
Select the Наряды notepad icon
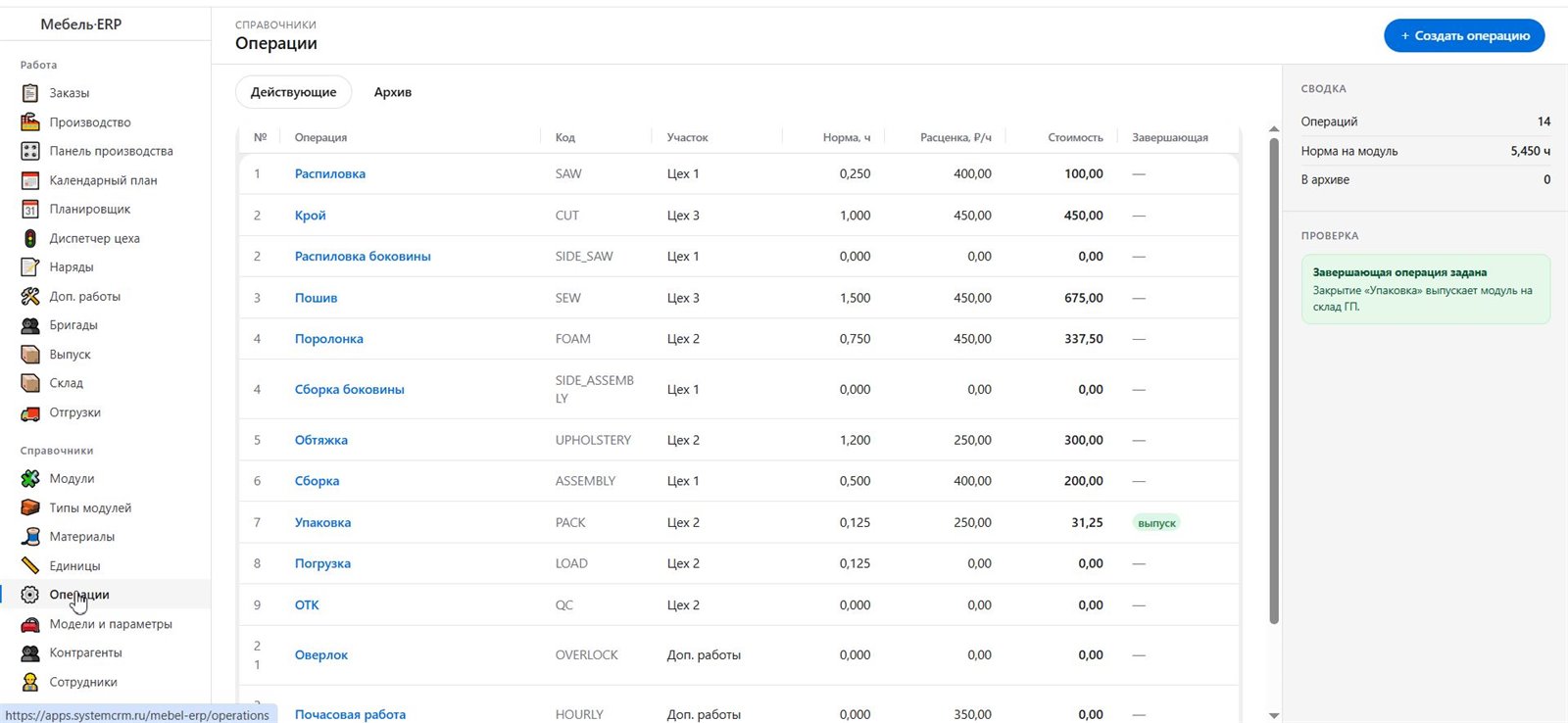tap(30, 266)
